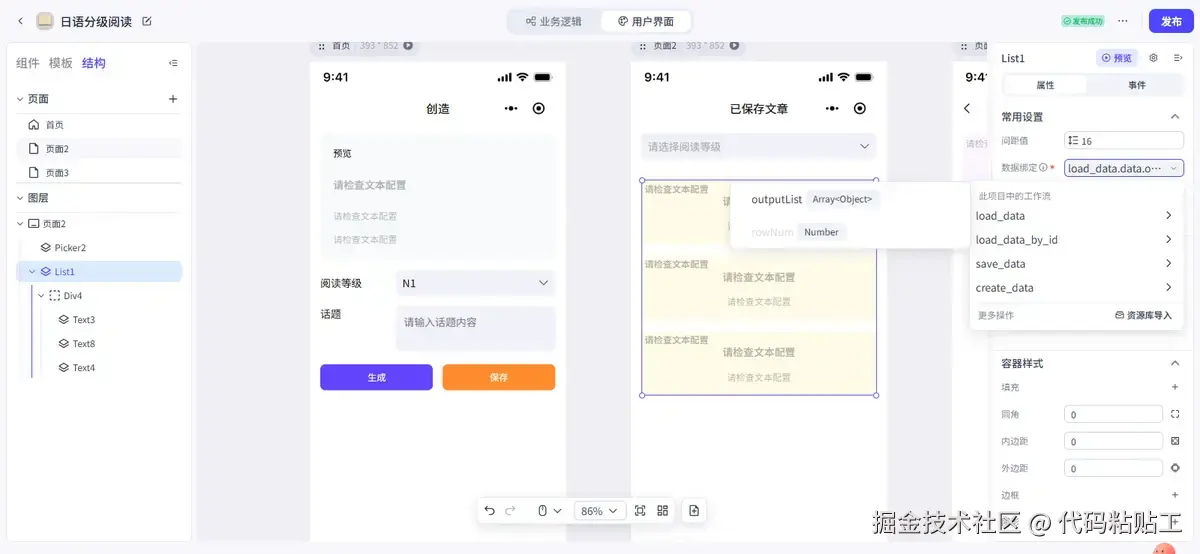Collapse the 页面2 layer tree node

click(19, 224)
